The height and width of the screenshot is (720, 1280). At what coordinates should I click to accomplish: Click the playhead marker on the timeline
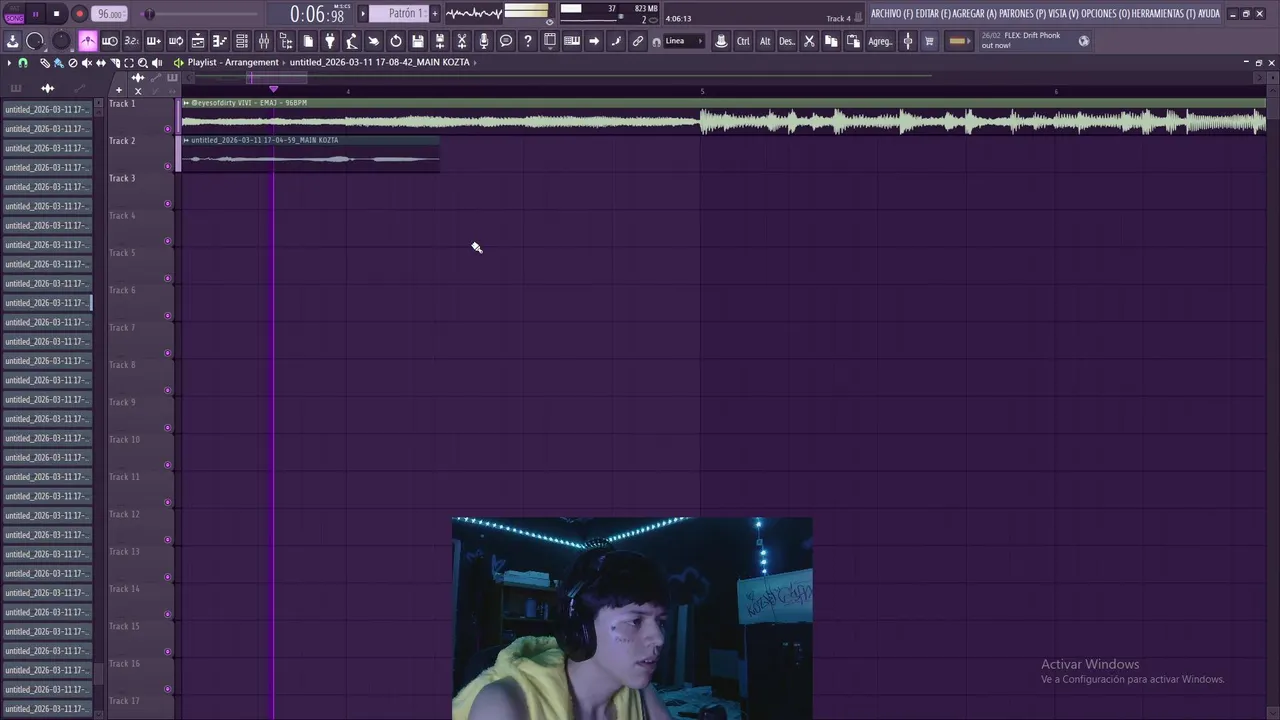(273, 89)
